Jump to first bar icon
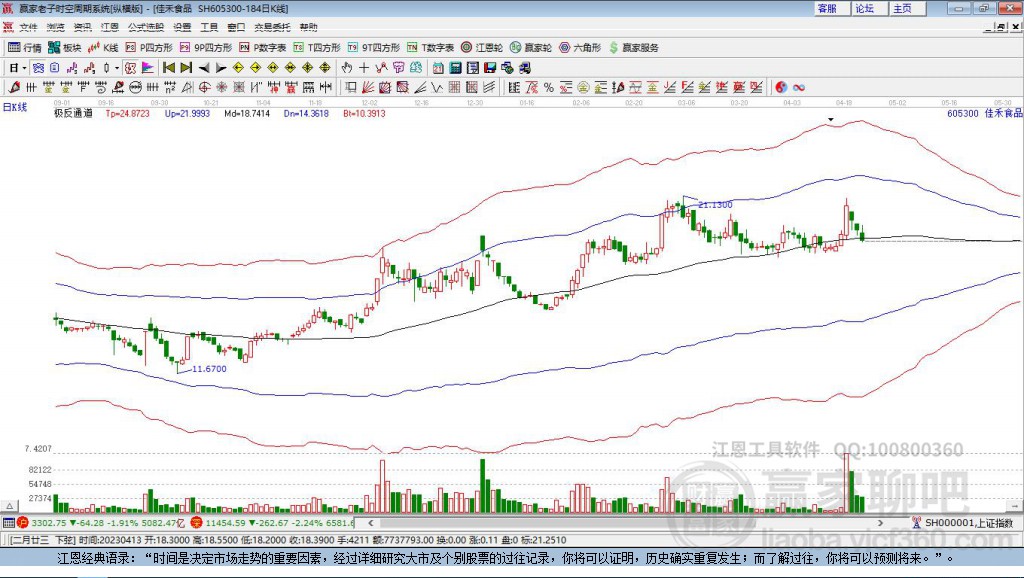1024x578 pixels. [169, 68]
